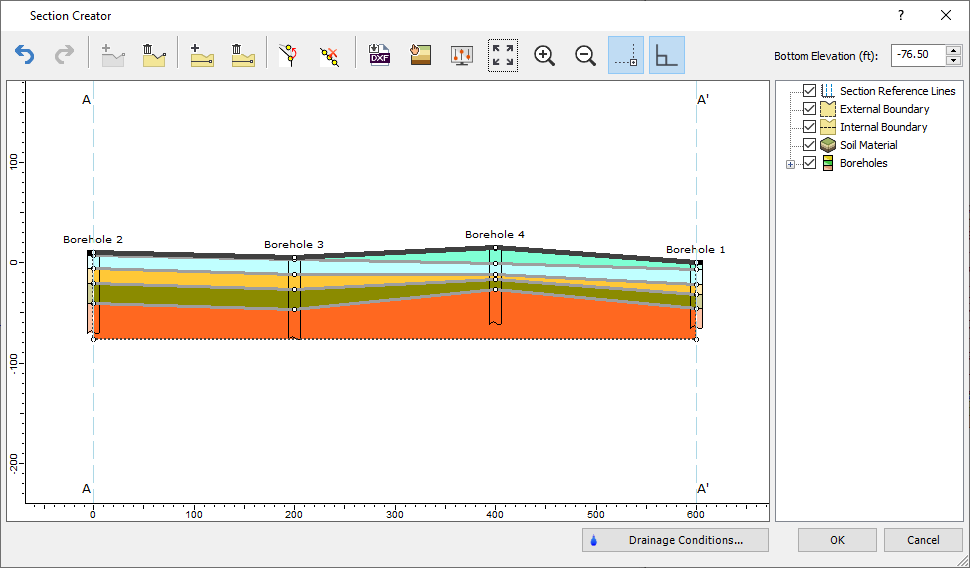Toggle the External Boundary checkbox
The height and width of the screenshot is (568, 970).
(810, 109)
